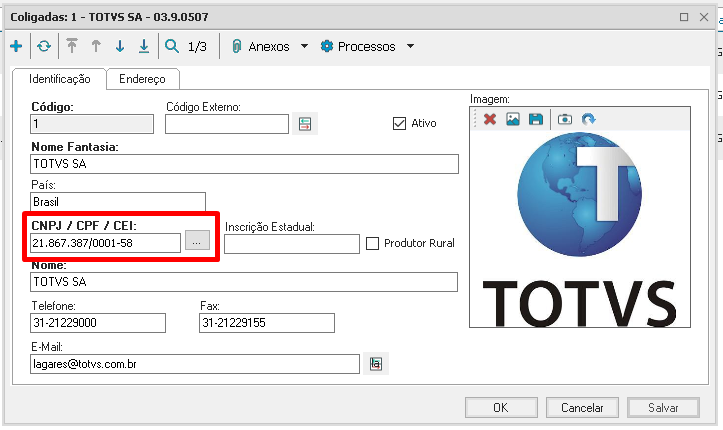Click Telefone field
The width and height of the screenshot is (723, 430).
pos(98,323)
